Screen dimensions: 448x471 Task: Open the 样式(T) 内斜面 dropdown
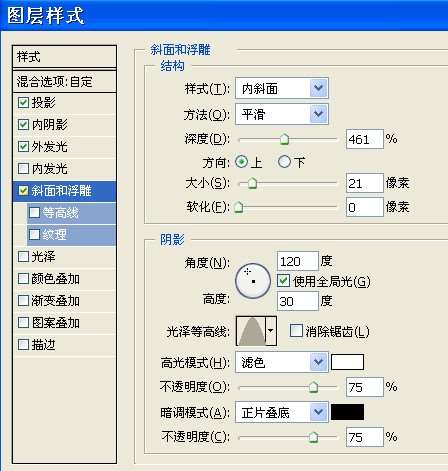click(x=282, y=88)
